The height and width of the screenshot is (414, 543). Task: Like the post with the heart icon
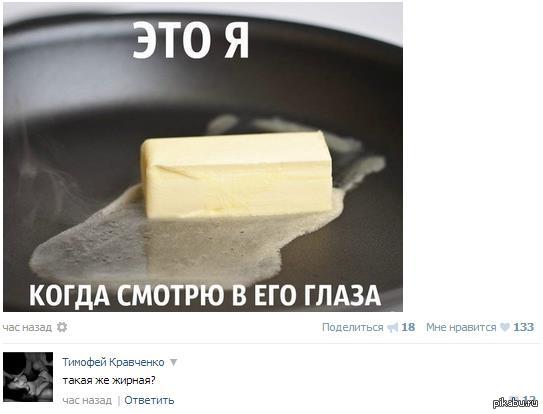pos(505,327)
